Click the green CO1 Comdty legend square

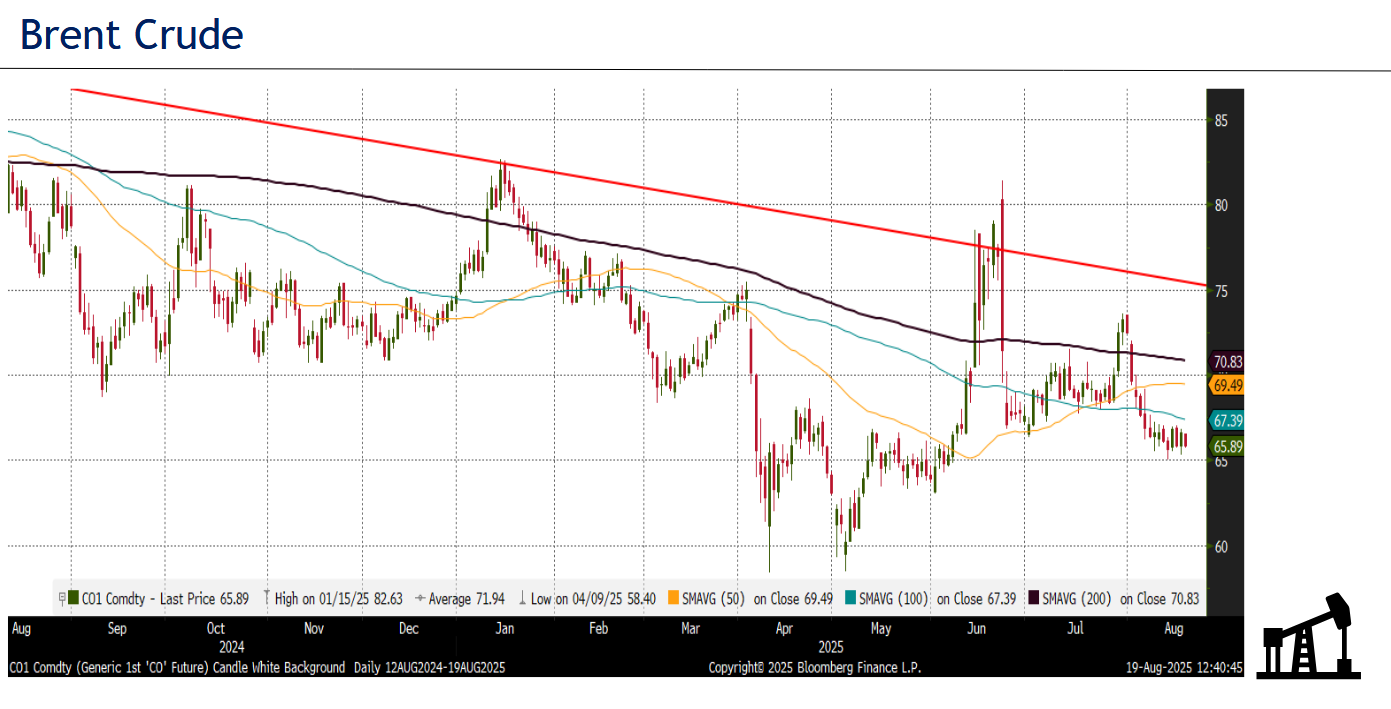click(75, 598)
